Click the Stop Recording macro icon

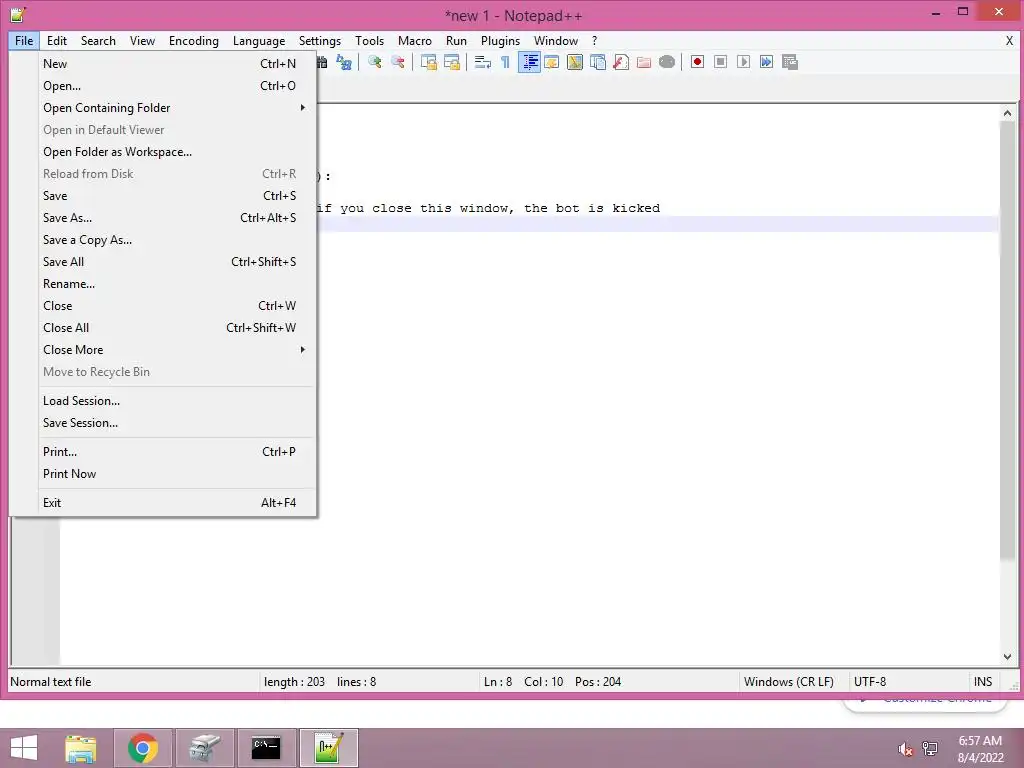click(720, 62)
